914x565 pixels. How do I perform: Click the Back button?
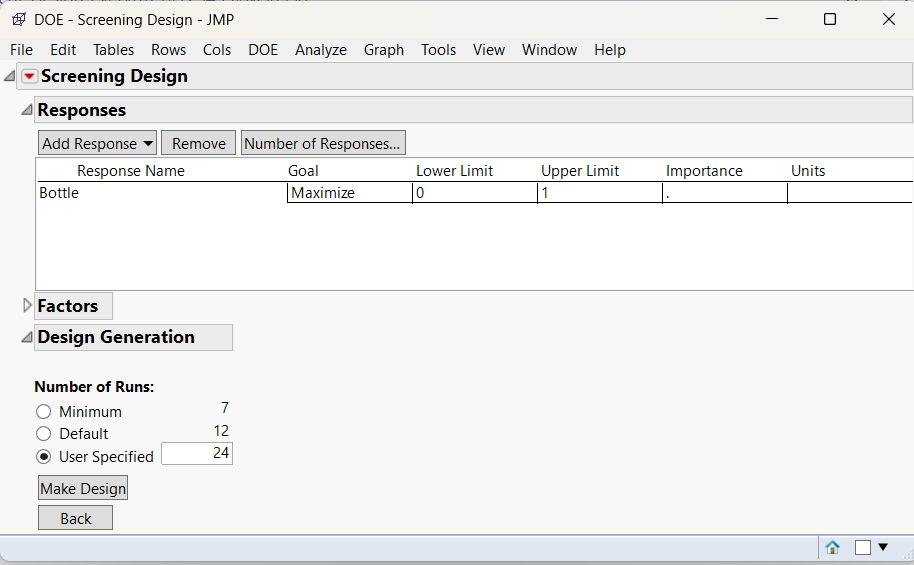(x=75, y=518)
